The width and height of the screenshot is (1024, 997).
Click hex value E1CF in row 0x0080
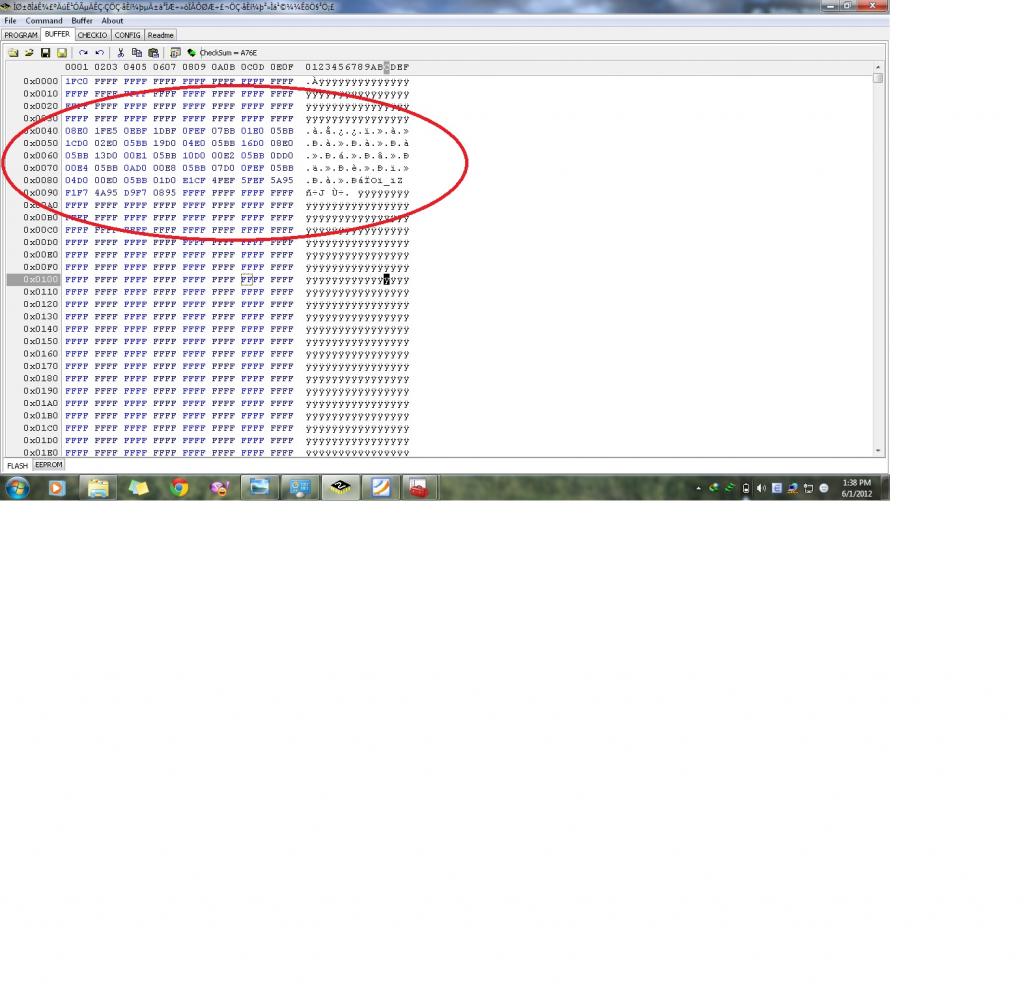point(194,181)
